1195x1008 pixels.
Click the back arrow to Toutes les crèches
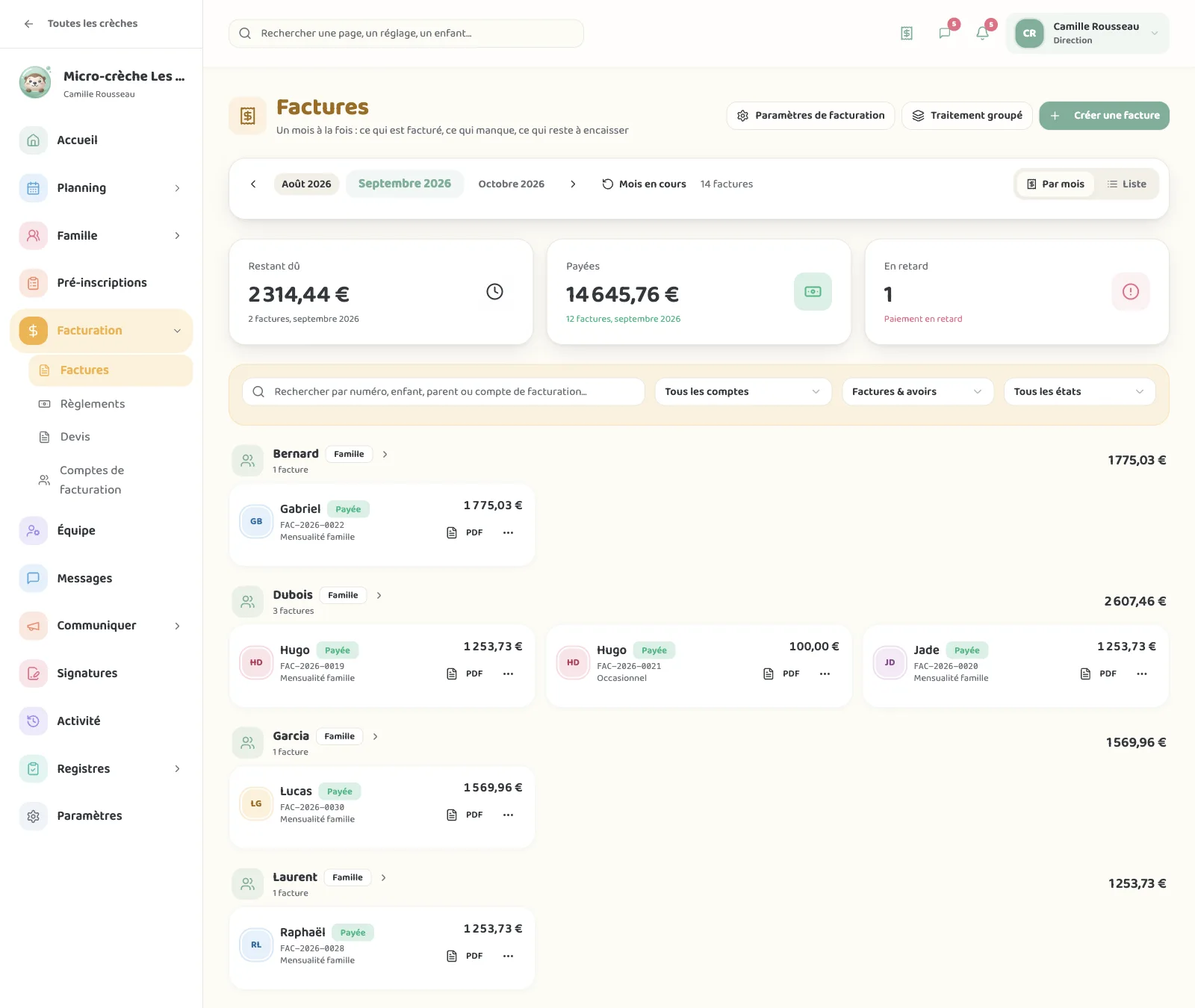click(x=29, y=24)
